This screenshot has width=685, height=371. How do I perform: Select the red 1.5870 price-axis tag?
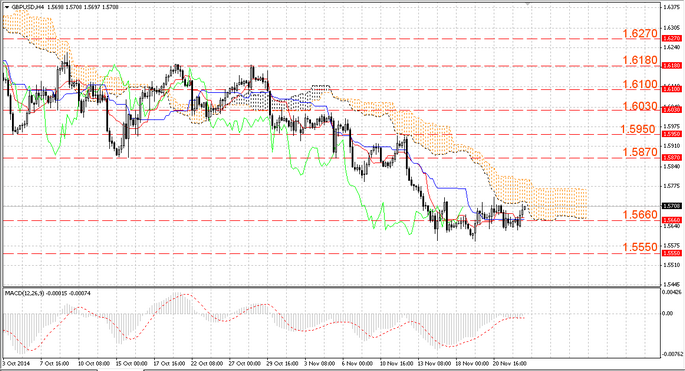tap(671, 157)
